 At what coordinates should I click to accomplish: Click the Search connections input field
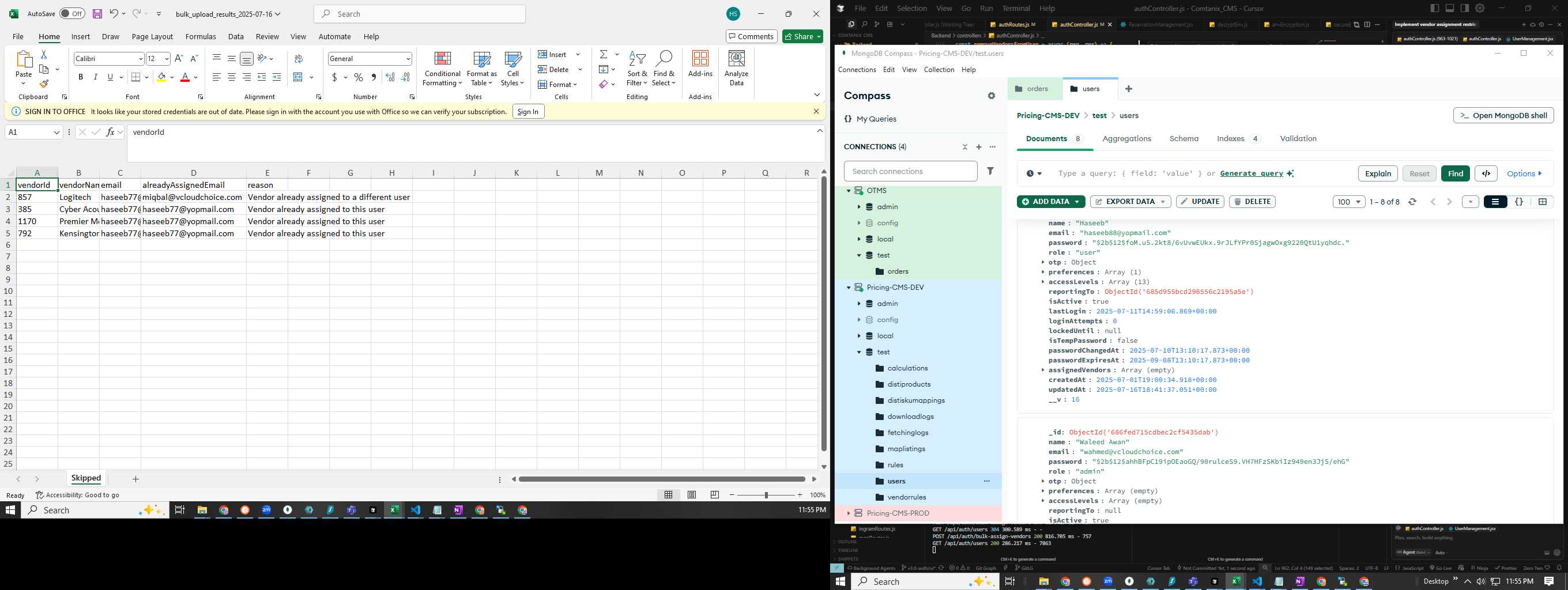pos(910,172)
